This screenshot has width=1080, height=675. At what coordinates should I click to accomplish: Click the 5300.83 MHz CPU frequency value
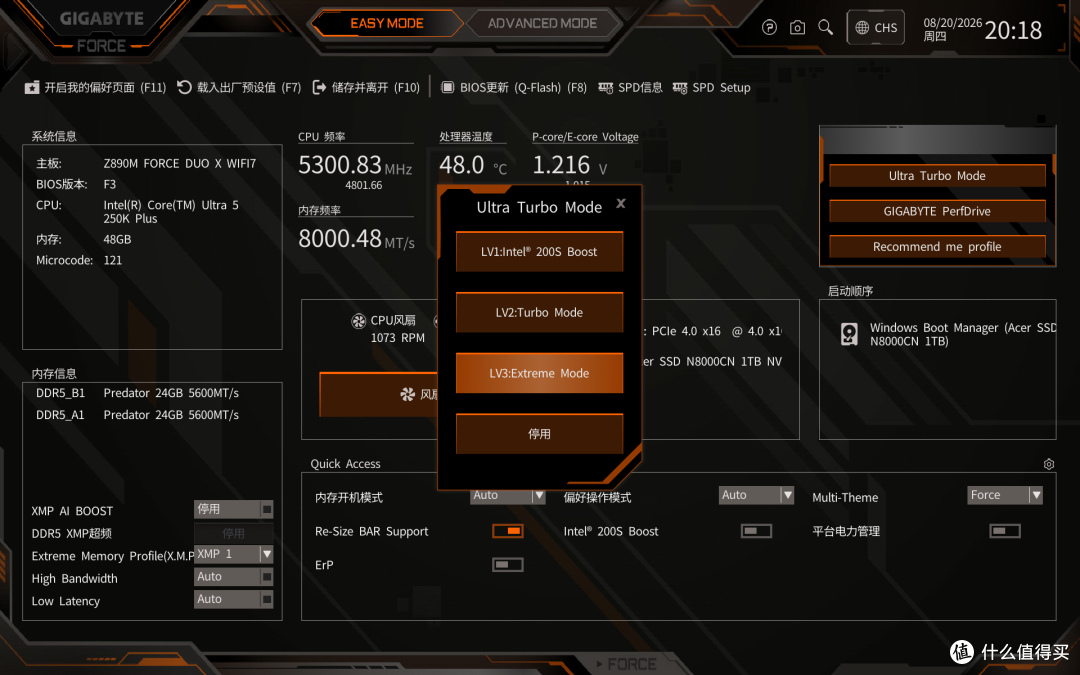pos(355,165)
